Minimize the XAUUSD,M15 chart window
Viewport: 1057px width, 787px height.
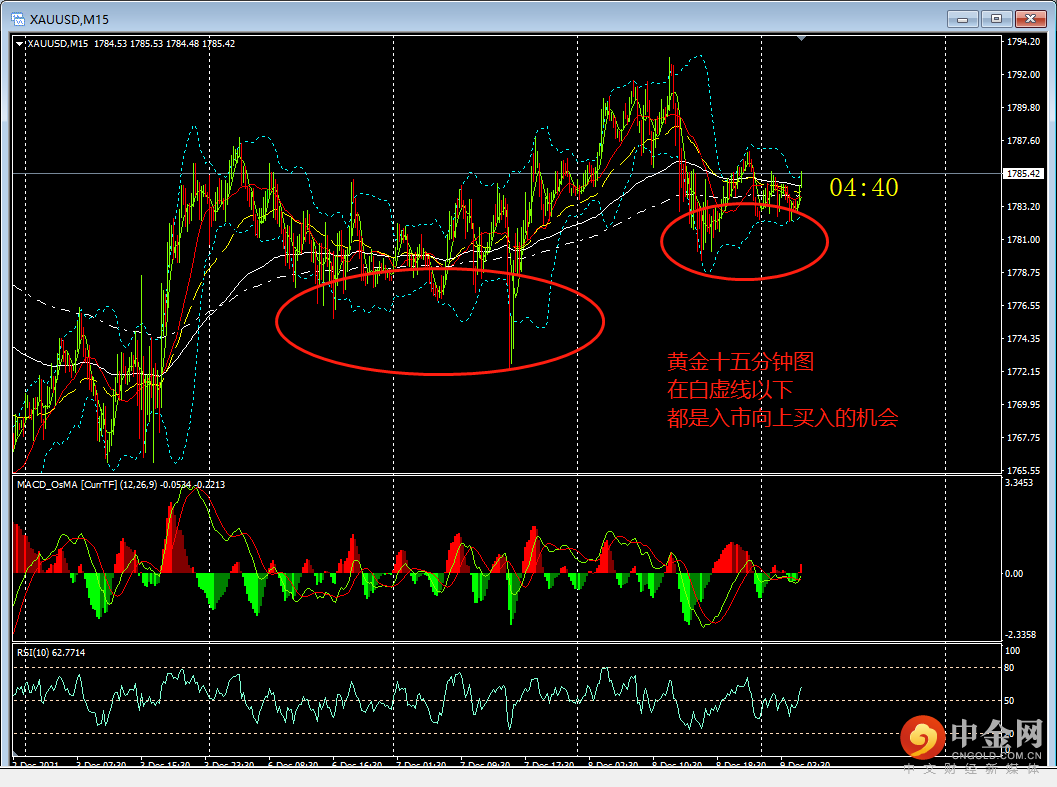[962, 19]
